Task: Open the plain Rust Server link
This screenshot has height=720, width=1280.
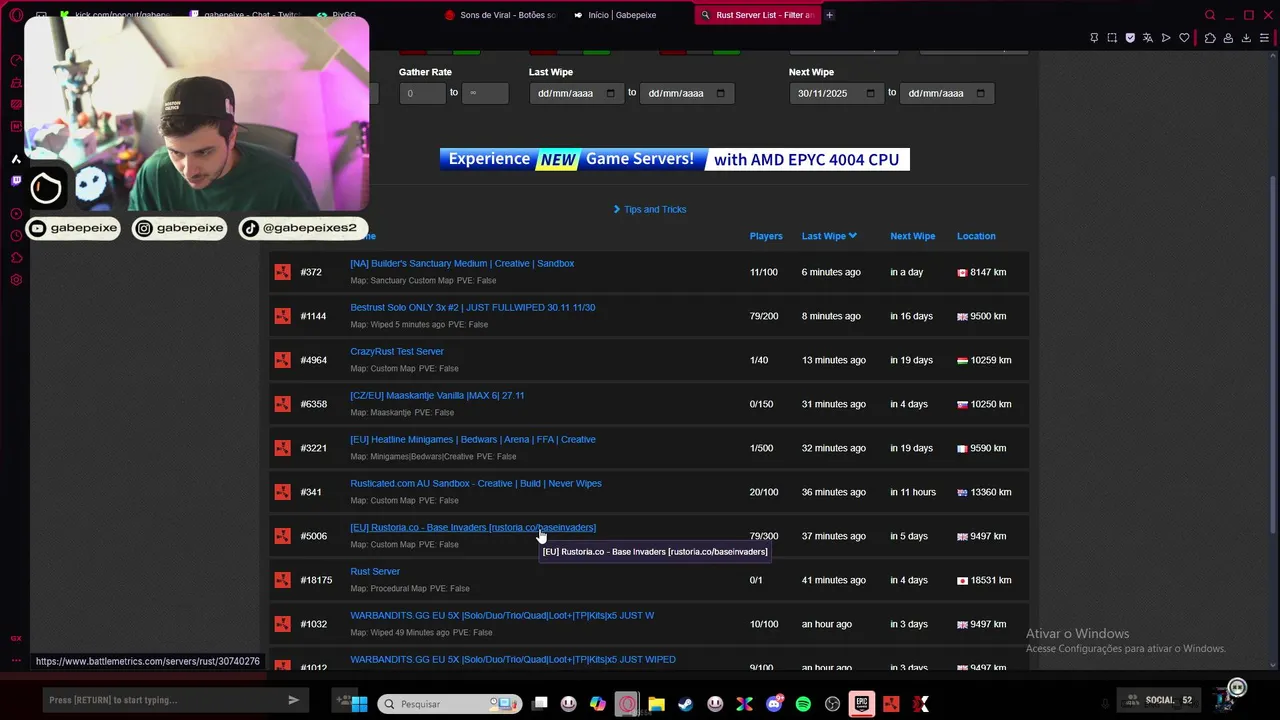Action: pos(375,572)
